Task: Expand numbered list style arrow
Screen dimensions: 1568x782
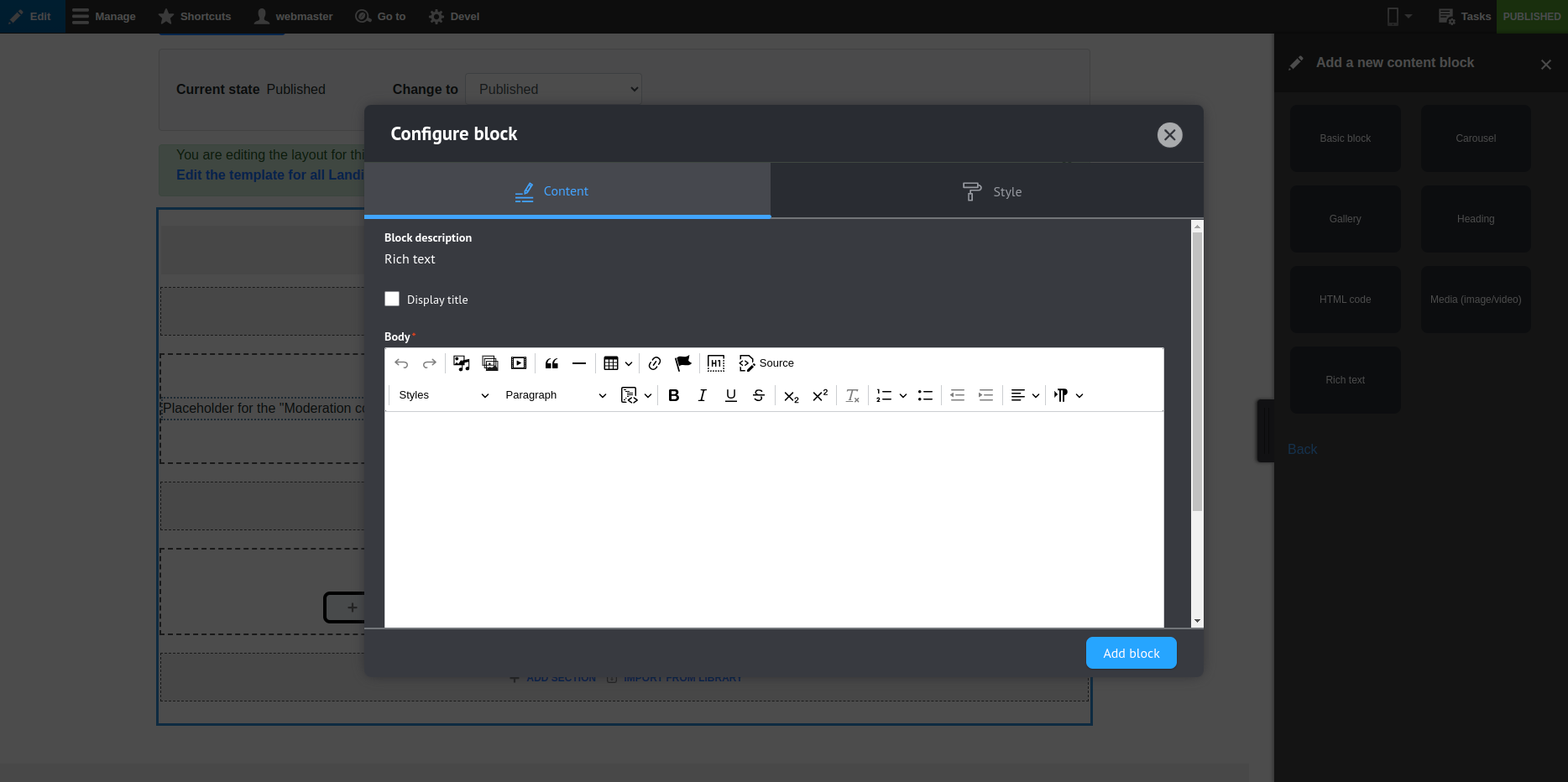Action: (x=903, y=395)
